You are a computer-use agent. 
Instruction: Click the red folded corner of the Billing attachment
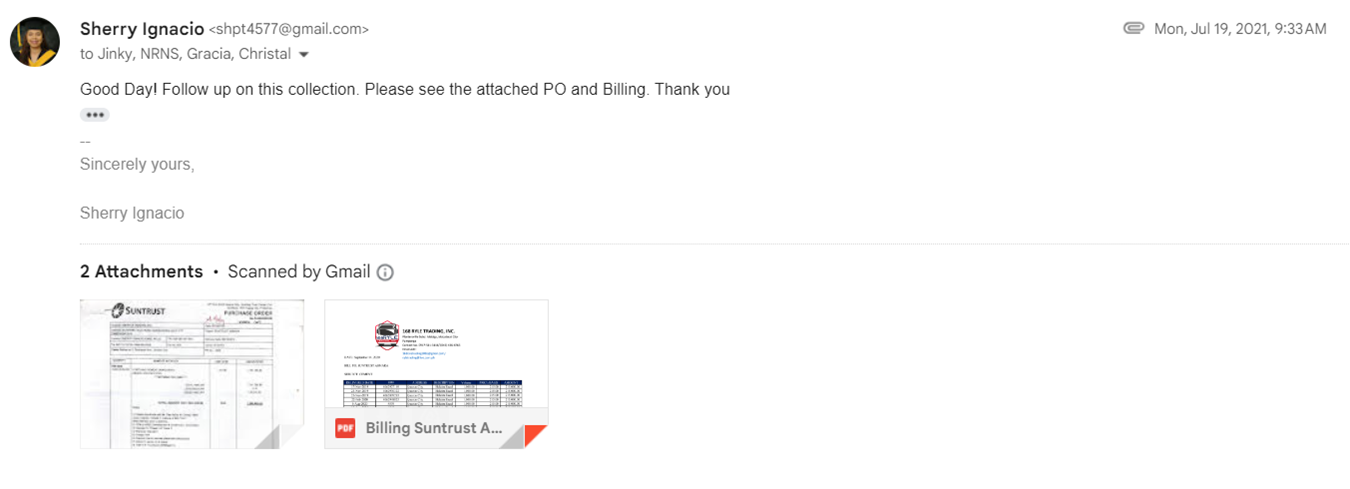pyautogui.click(x=535, y=436)
